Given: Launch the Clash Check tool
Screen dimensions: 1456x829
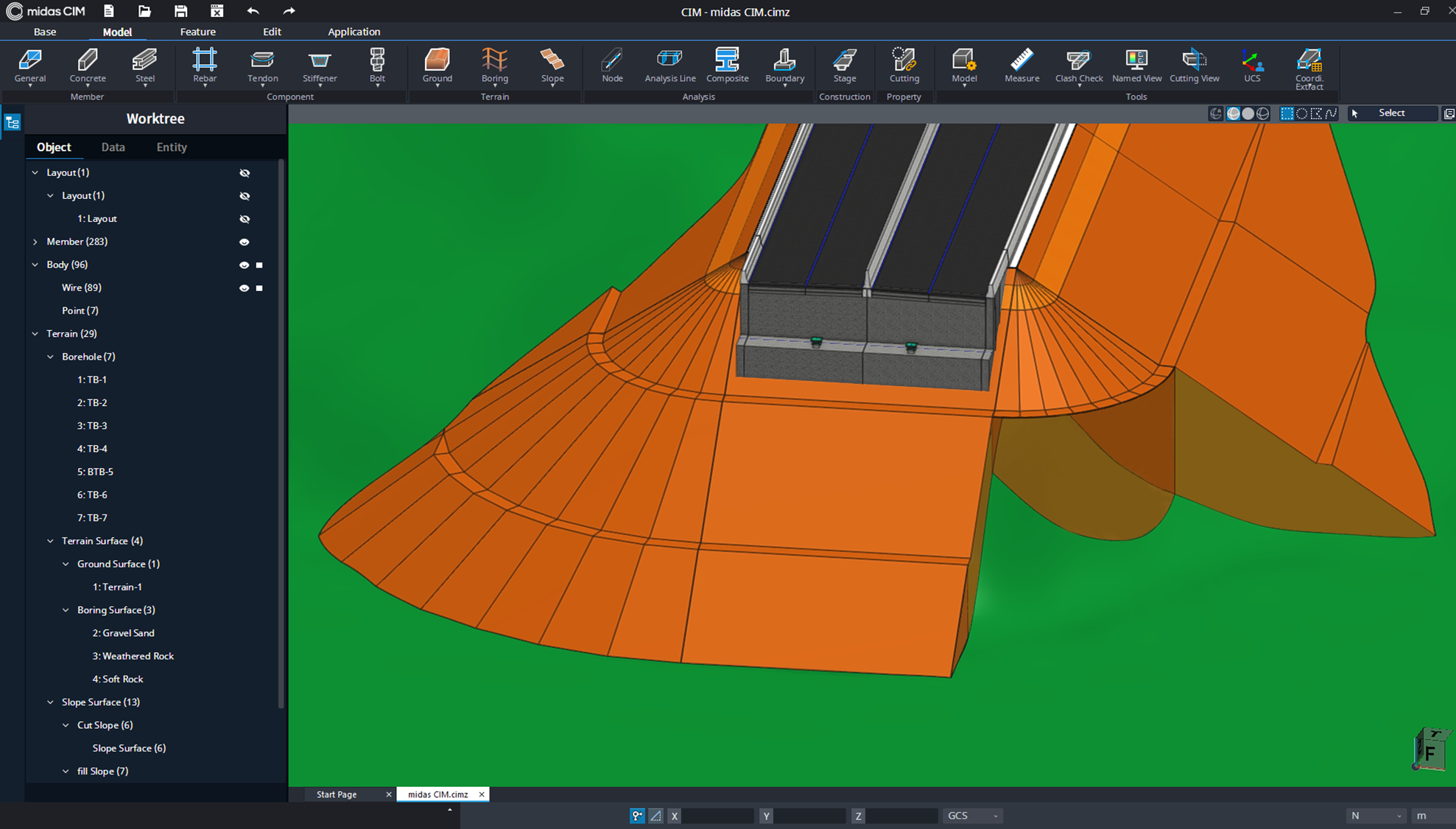Looking at the screenshot, I should coord(1078,66).
